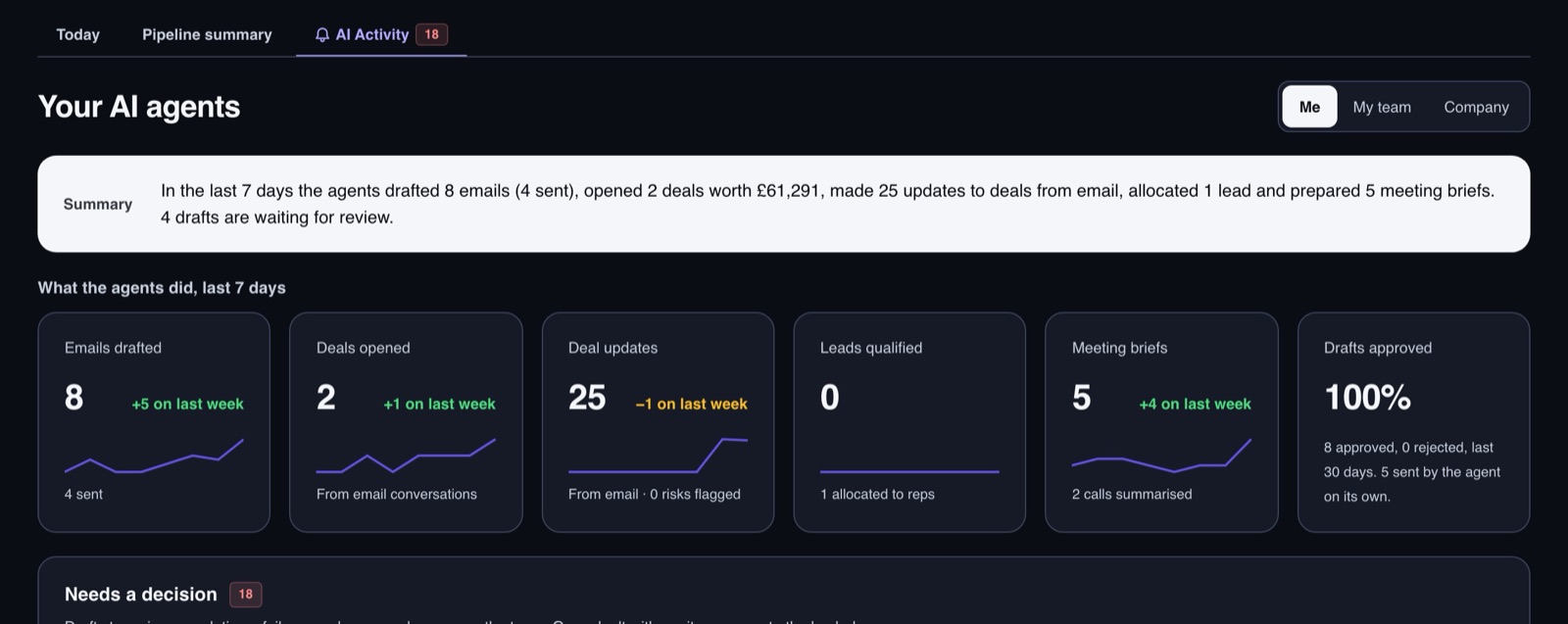The image size is (1568, 624).
Task: Click the Deals opened sparkline chart
Action: [x=406, y=456]
